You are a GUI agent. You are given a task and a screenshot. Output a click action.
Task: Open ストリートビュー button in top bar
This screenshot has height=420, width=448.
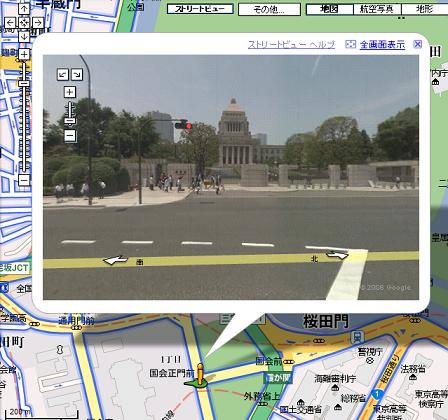pos(200,9)
